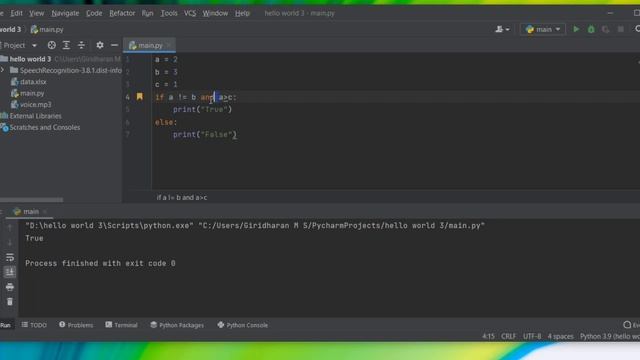Open the user account icon in toolbar

[502, 29]
